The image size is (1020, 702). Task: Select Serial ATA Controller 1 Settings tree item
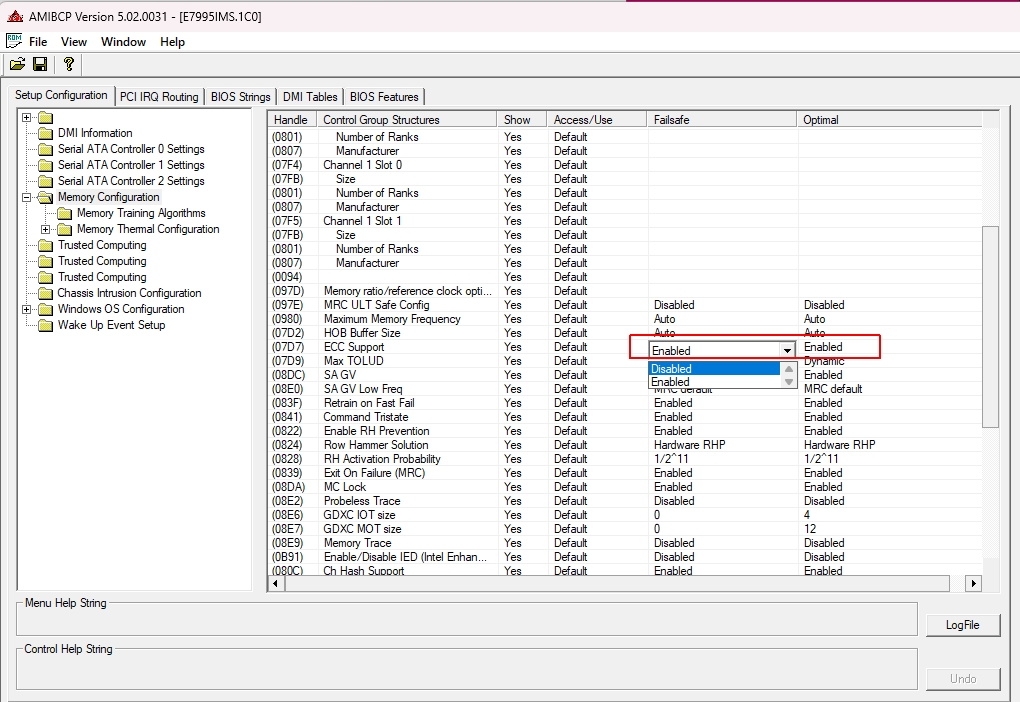[131, 165]
